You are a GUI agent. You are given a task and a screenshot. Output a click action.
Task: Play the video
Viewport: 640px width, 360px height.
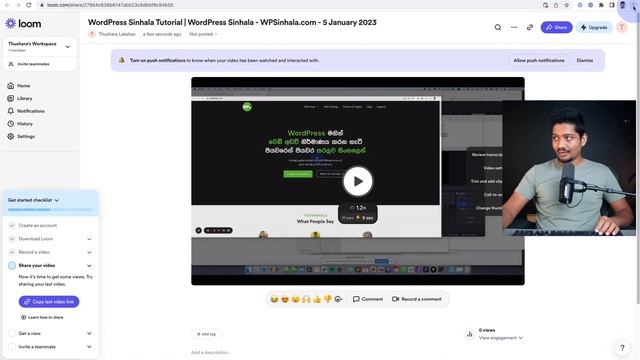click(358, 181)
